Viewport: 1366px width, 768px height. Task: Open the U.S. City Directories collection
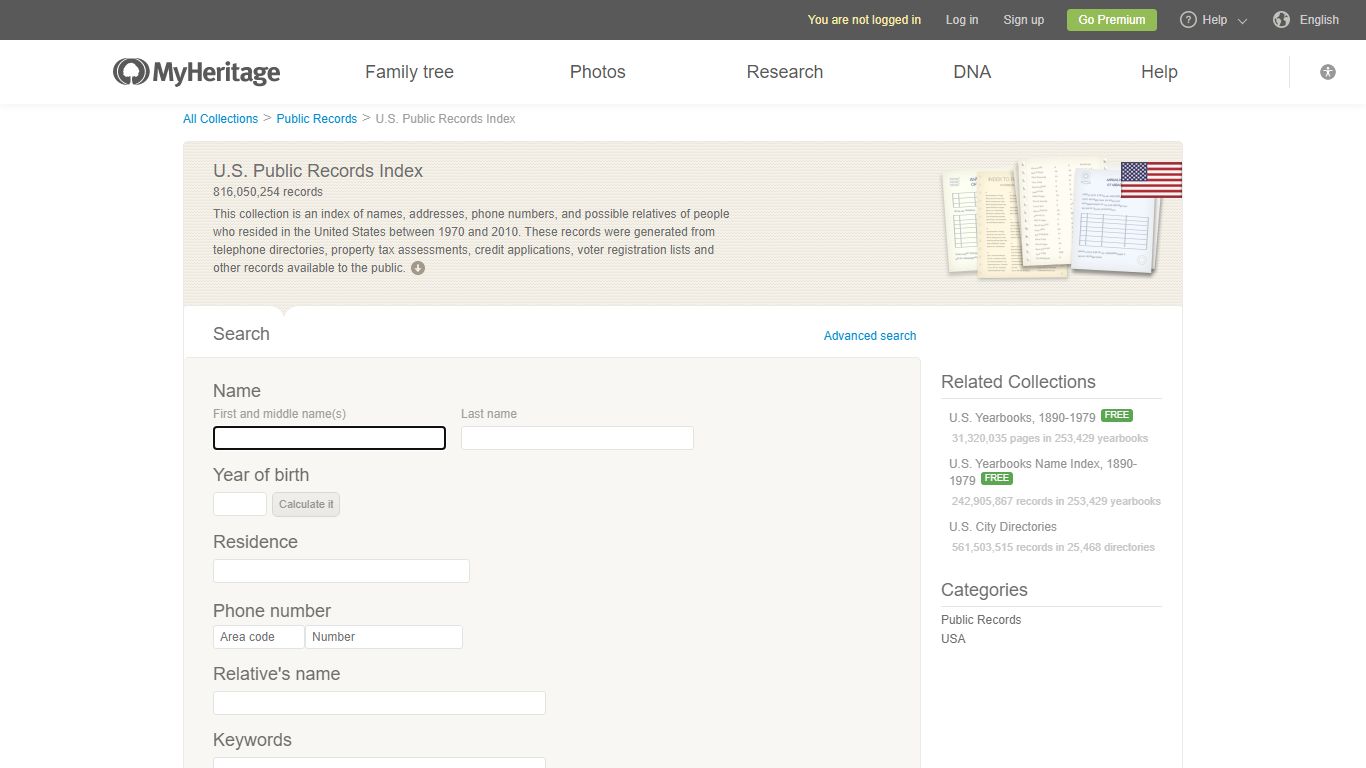(1003, 527)
